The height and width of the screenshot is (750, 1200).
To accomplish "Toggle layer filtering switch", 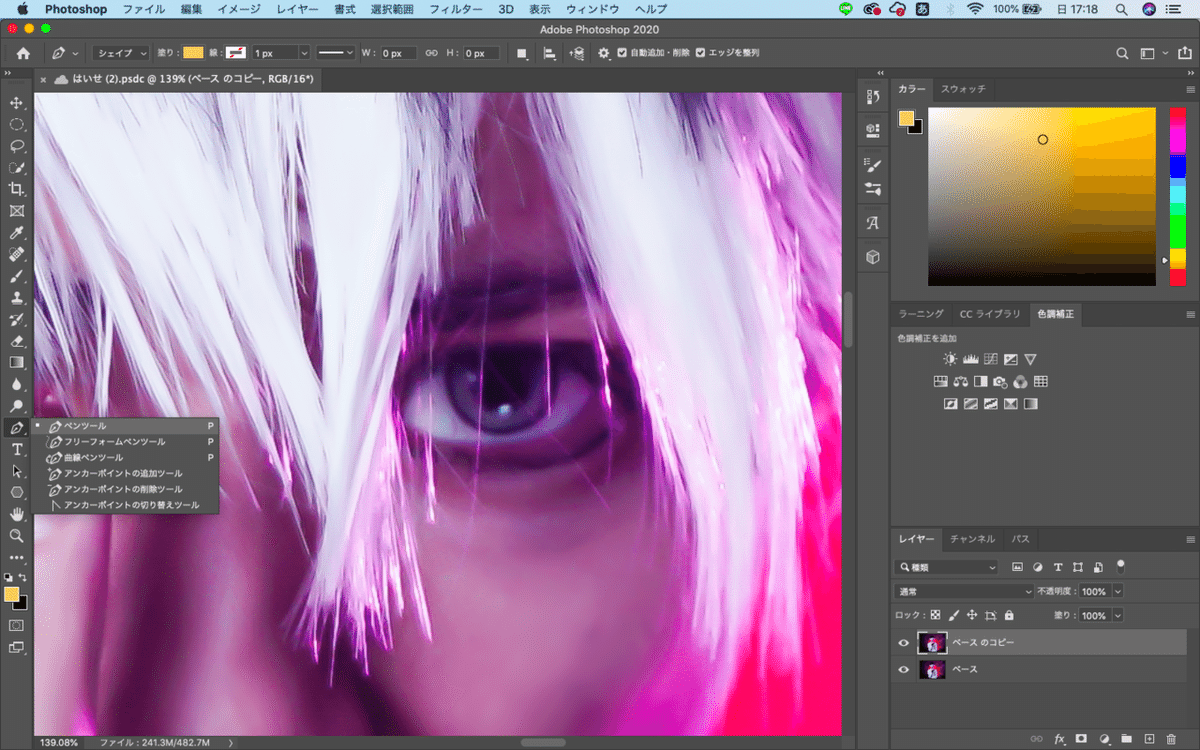I will pos(1121,565).
